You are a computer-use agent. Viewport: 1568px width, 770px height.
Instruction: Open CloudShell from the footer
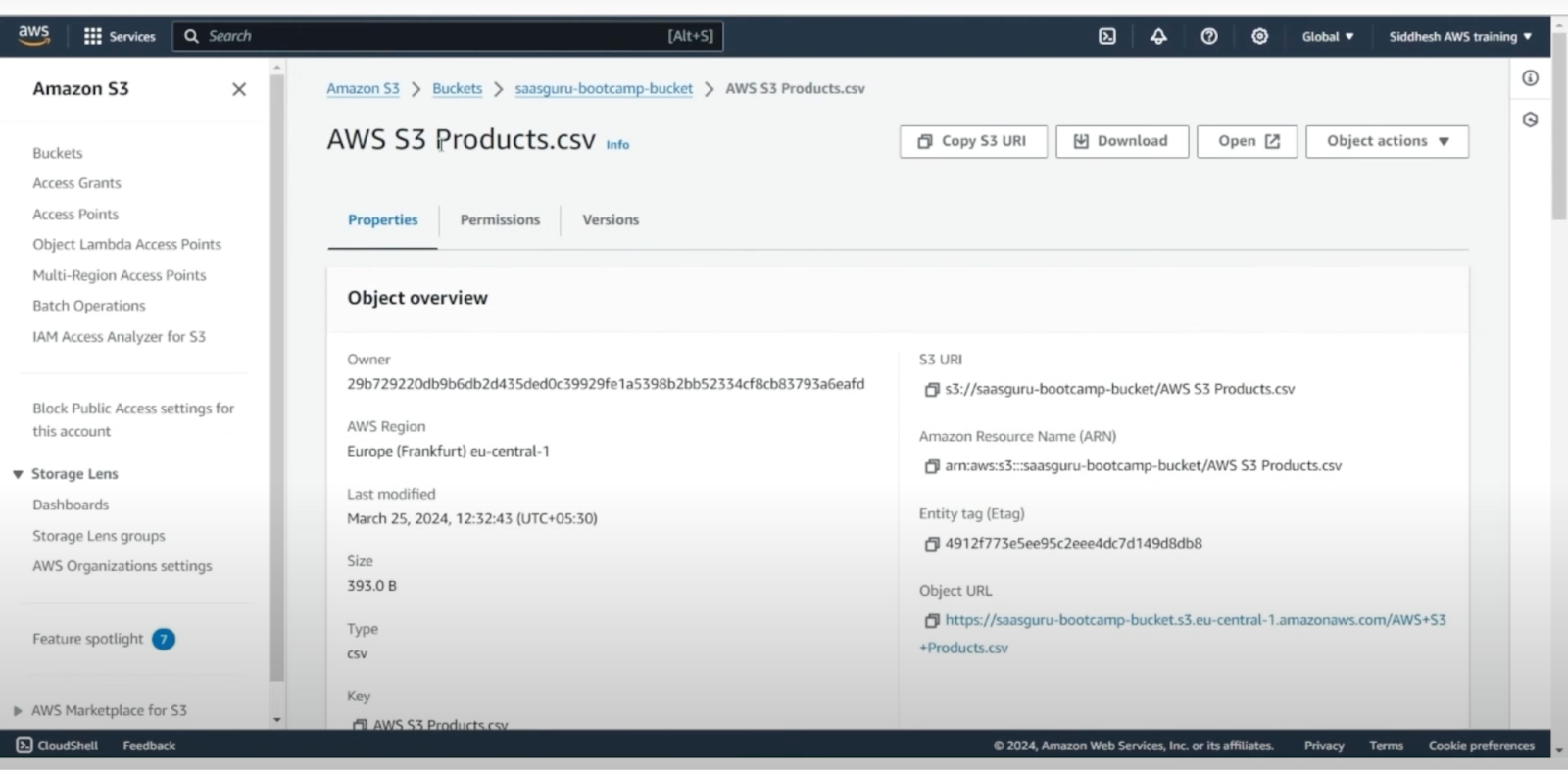click(57, 746)
